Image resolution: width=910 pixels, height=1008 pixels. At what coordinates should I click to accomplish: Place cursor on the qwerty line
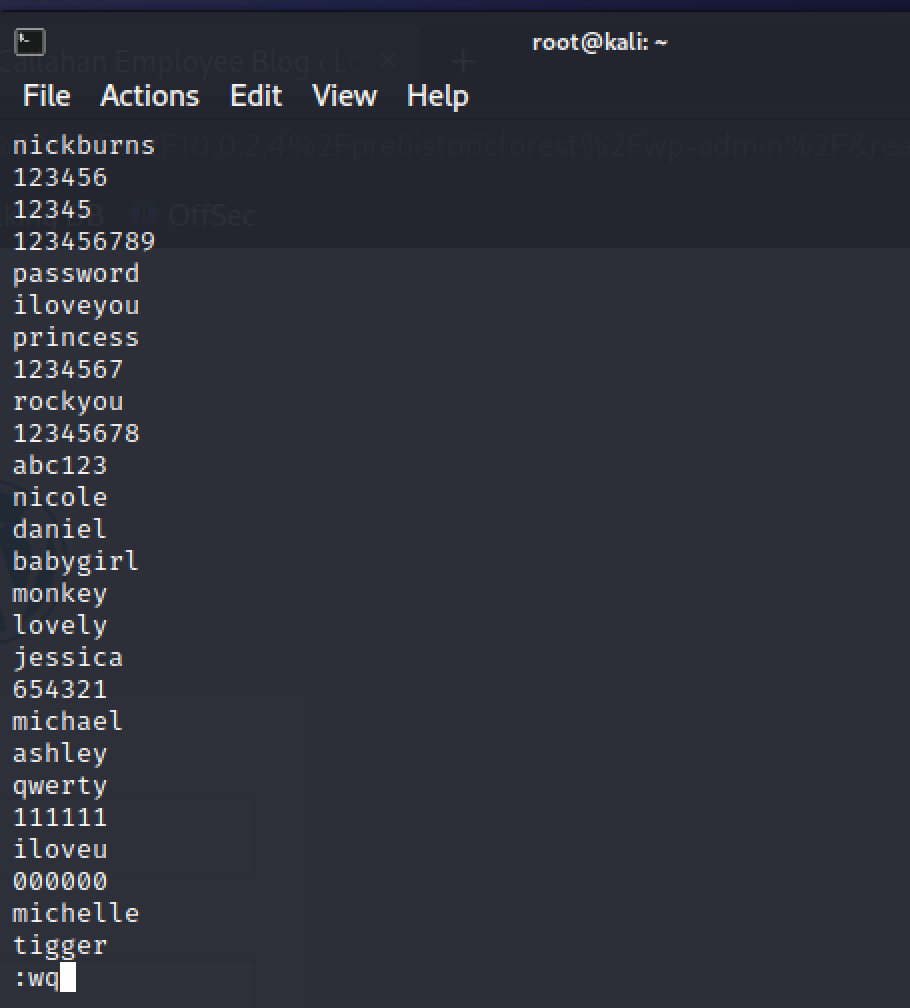[x=60, y=786]
